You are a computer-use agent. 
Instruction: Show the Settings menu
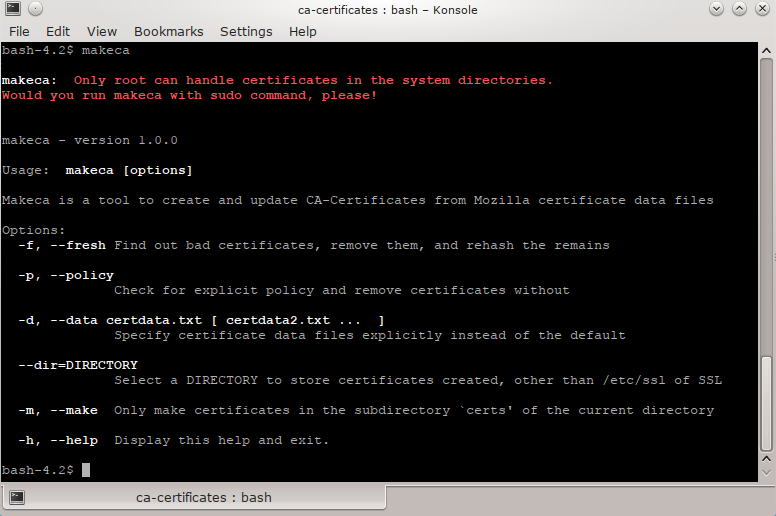point(246,31)
